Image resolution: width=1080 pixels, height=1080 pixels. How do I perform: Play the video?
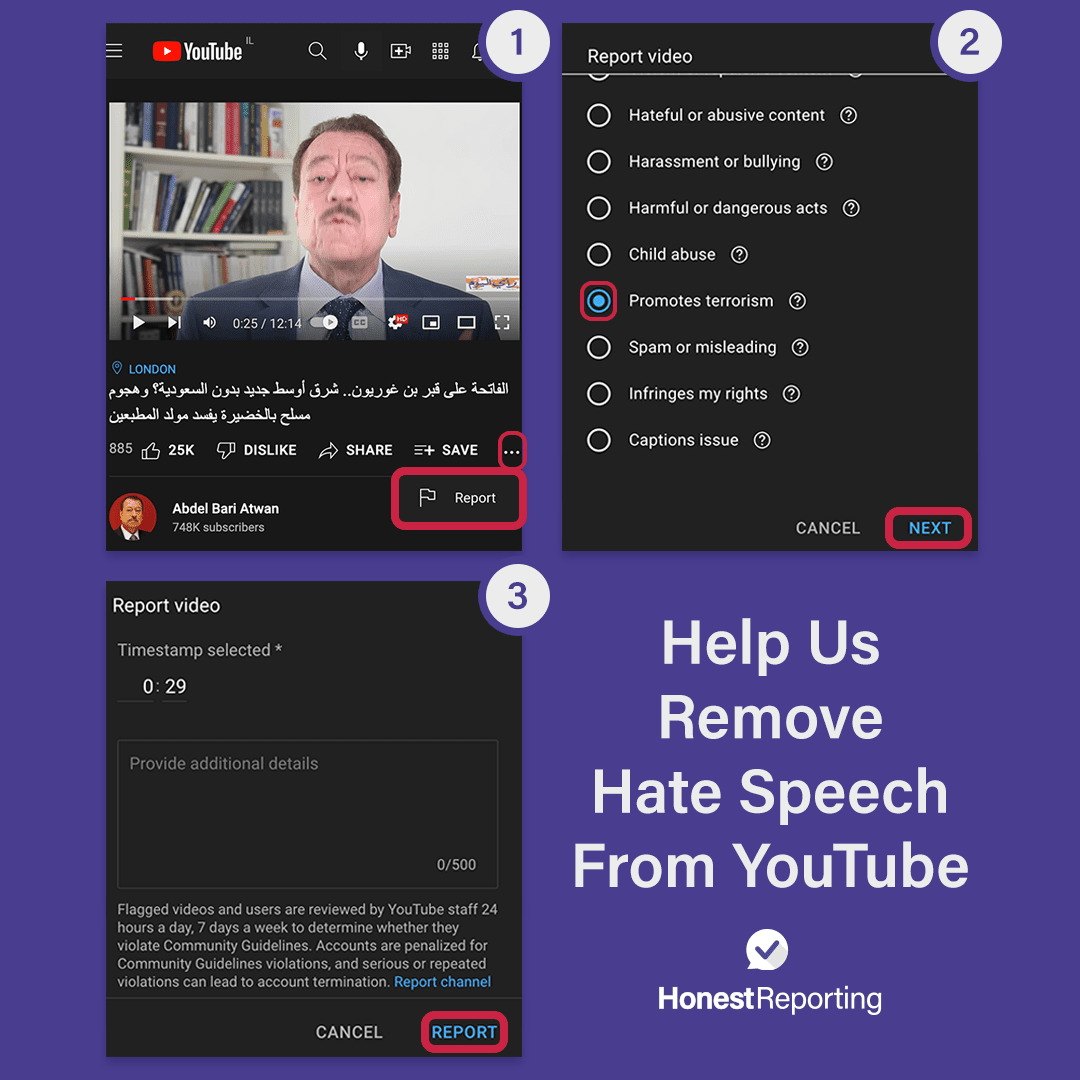[x=138, y=322]
